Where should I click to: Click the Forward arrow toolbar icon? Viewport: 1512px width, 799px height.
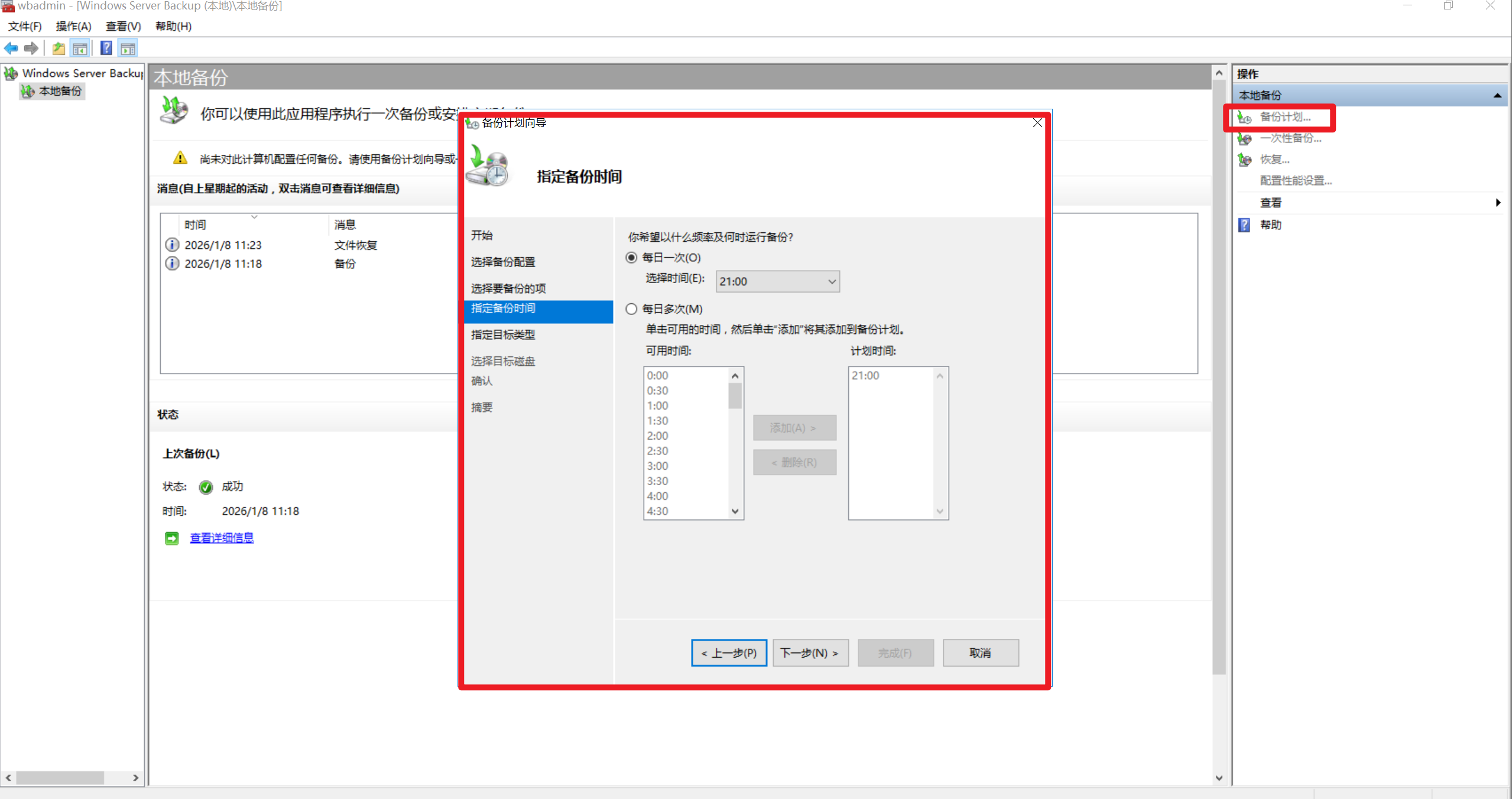[31, 48]
